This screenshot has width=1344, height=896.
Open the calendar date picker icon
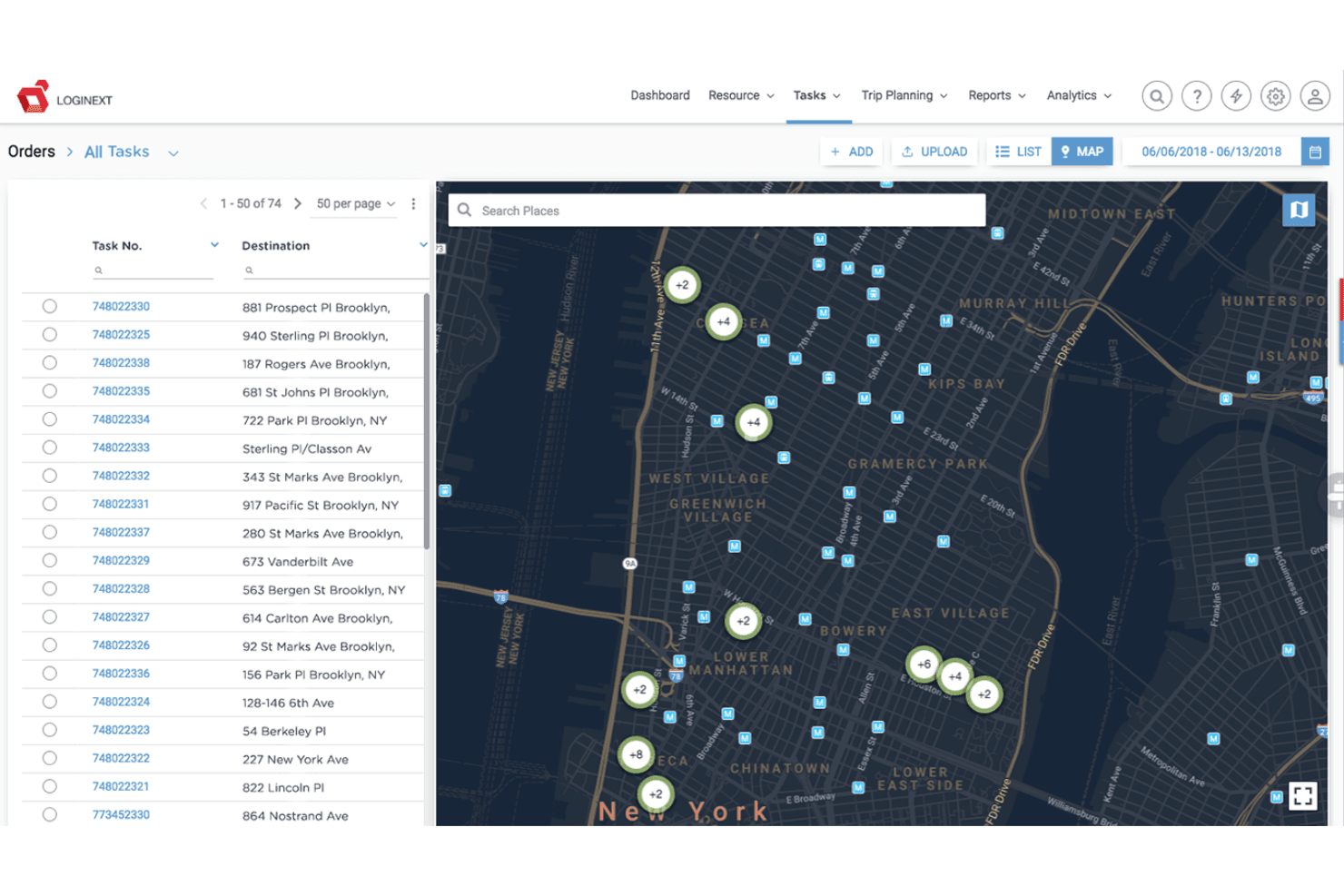point(1315,152)
